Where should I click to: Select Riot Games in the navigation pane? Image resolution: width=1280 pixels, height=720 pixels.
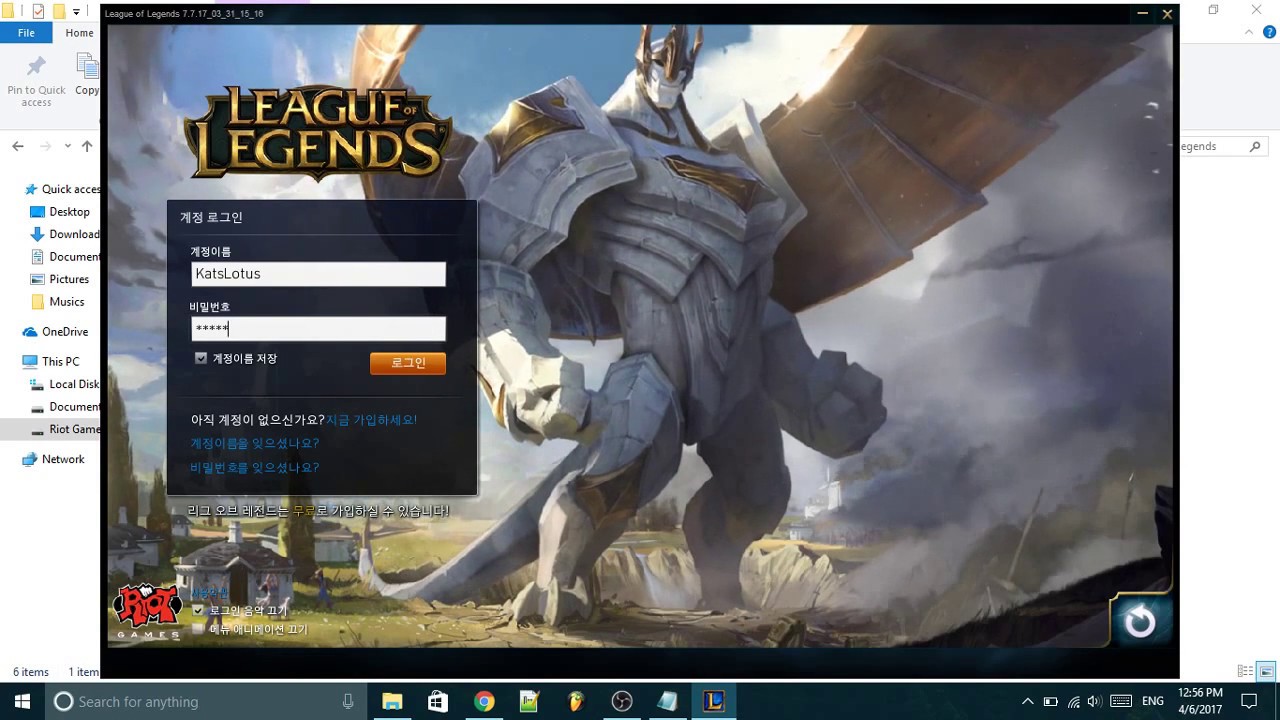pyautogui.click(x=50, y=429)
